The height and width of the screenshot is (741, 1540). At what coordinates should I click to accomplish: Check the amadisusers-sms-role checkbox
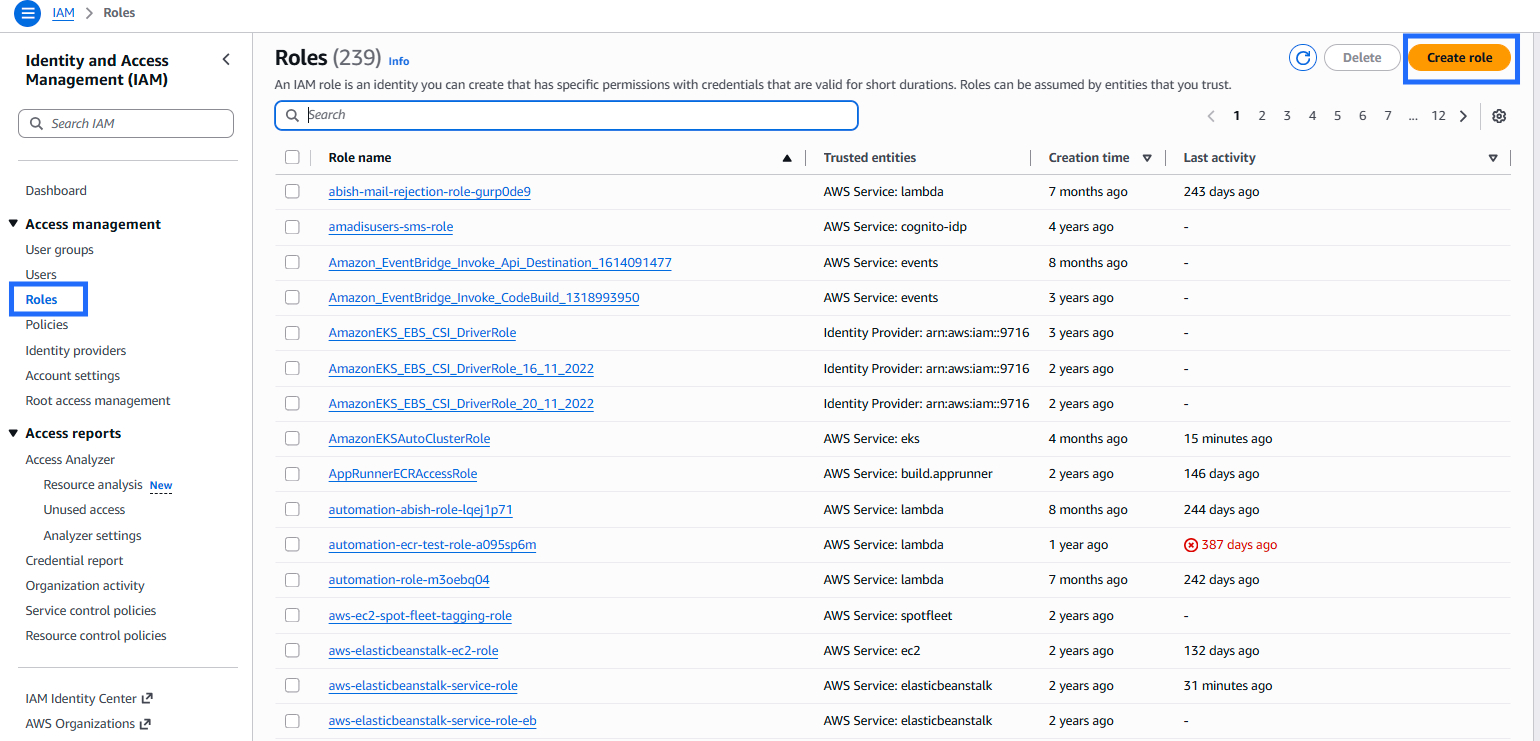coord(292,227)
